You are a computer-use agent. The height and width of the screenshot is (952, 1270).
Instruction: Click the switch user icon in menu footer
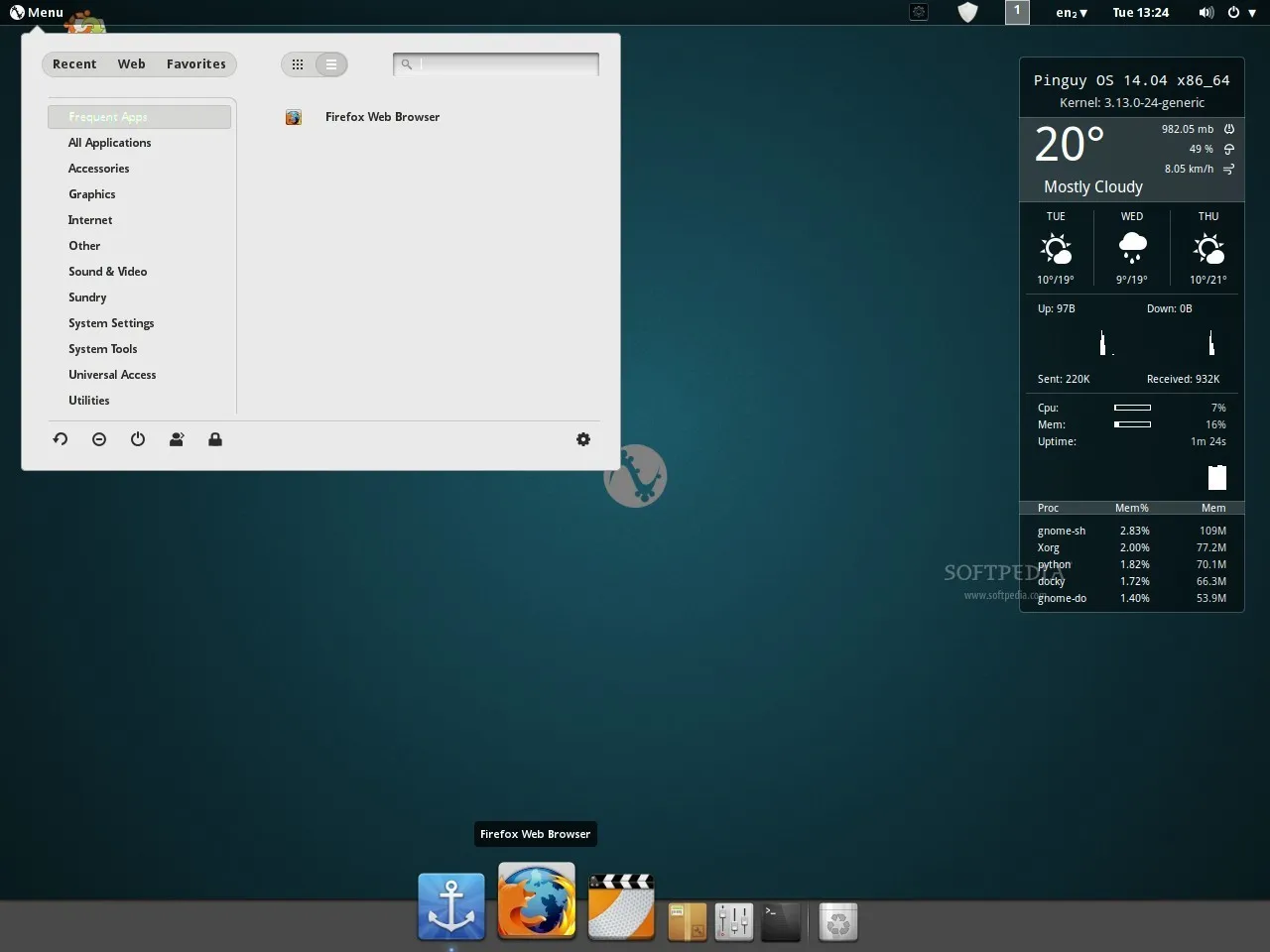pyautogui.click(x=177, y=439)
